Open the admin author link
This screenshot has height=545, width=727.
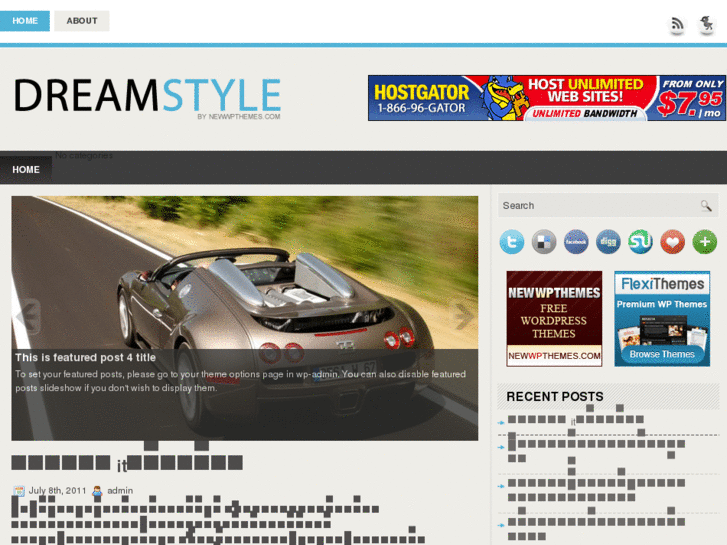(120, 491)
